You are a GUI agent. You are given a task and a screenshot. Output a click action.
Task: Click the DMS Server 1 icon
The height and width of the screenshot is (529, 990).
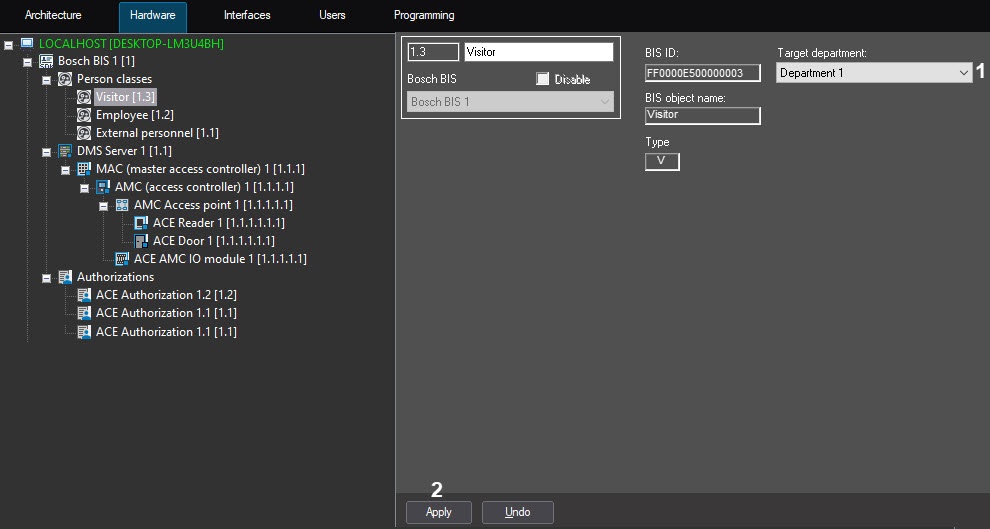(65, 151)
